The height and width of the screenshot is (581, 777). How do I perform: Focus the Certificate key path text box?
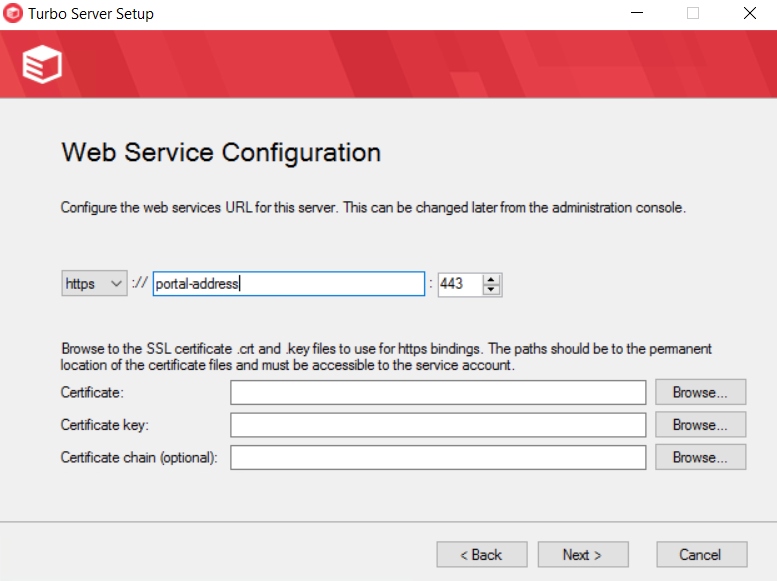click(x=438, y=425)
